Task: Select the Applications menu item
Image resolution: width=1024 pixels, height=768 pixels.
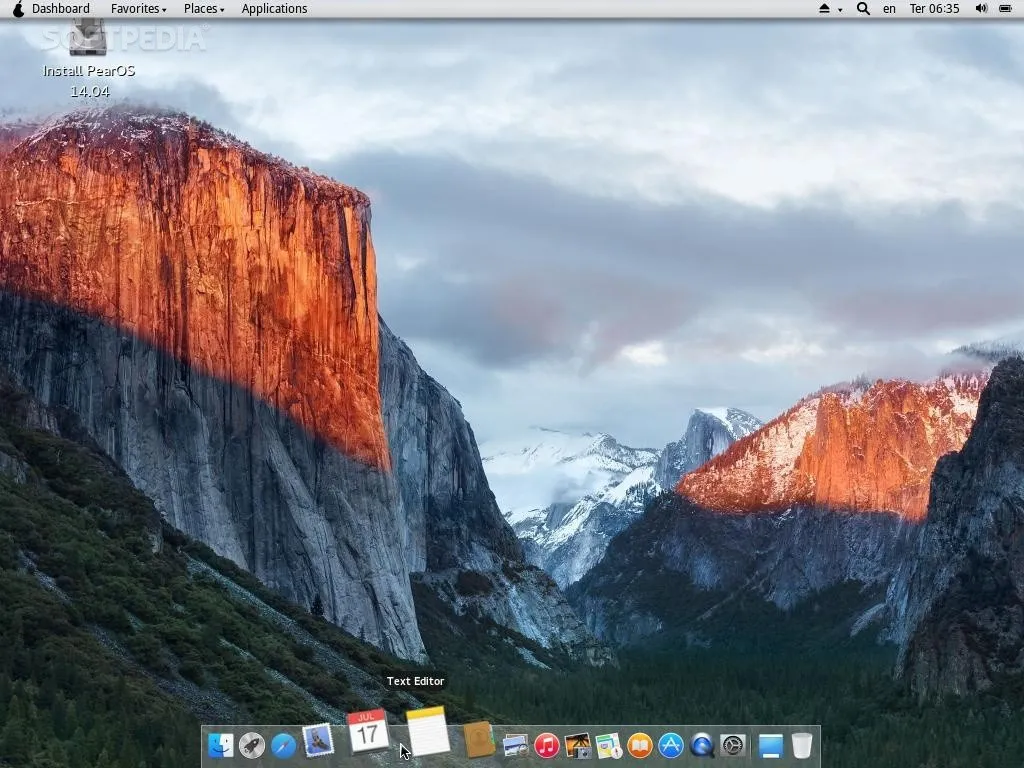Action: (274, 9)
